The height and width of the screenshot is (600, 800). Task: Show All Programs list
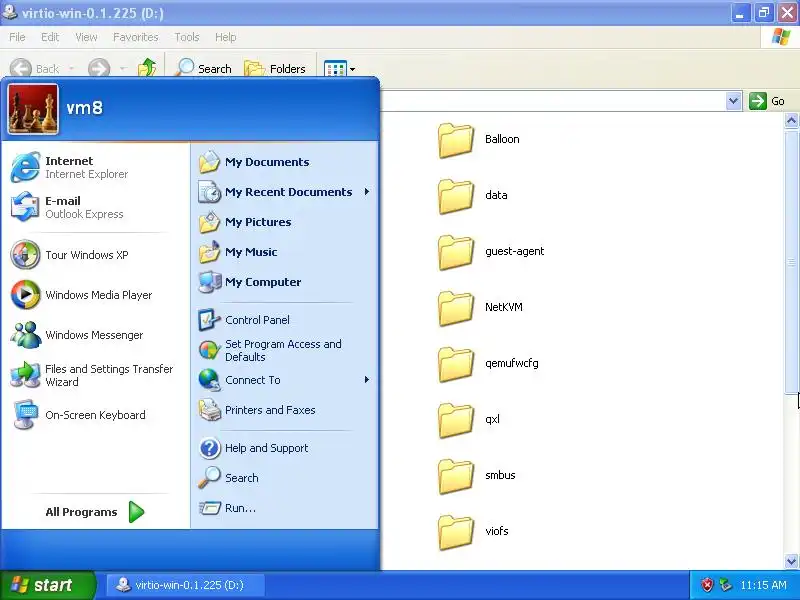[94, 512]
